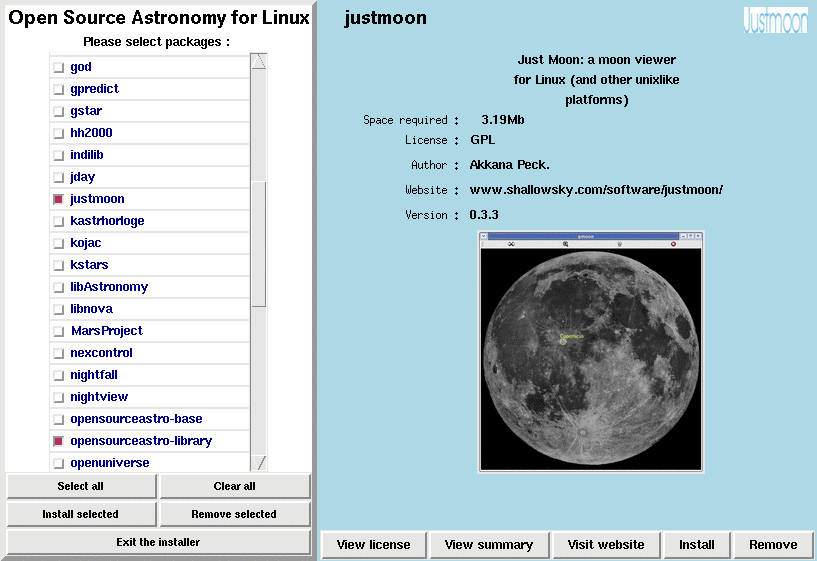Viewport: 817px width, 561px height.
Task: Click the version 0.3.3 value
Action: point(484,215)
